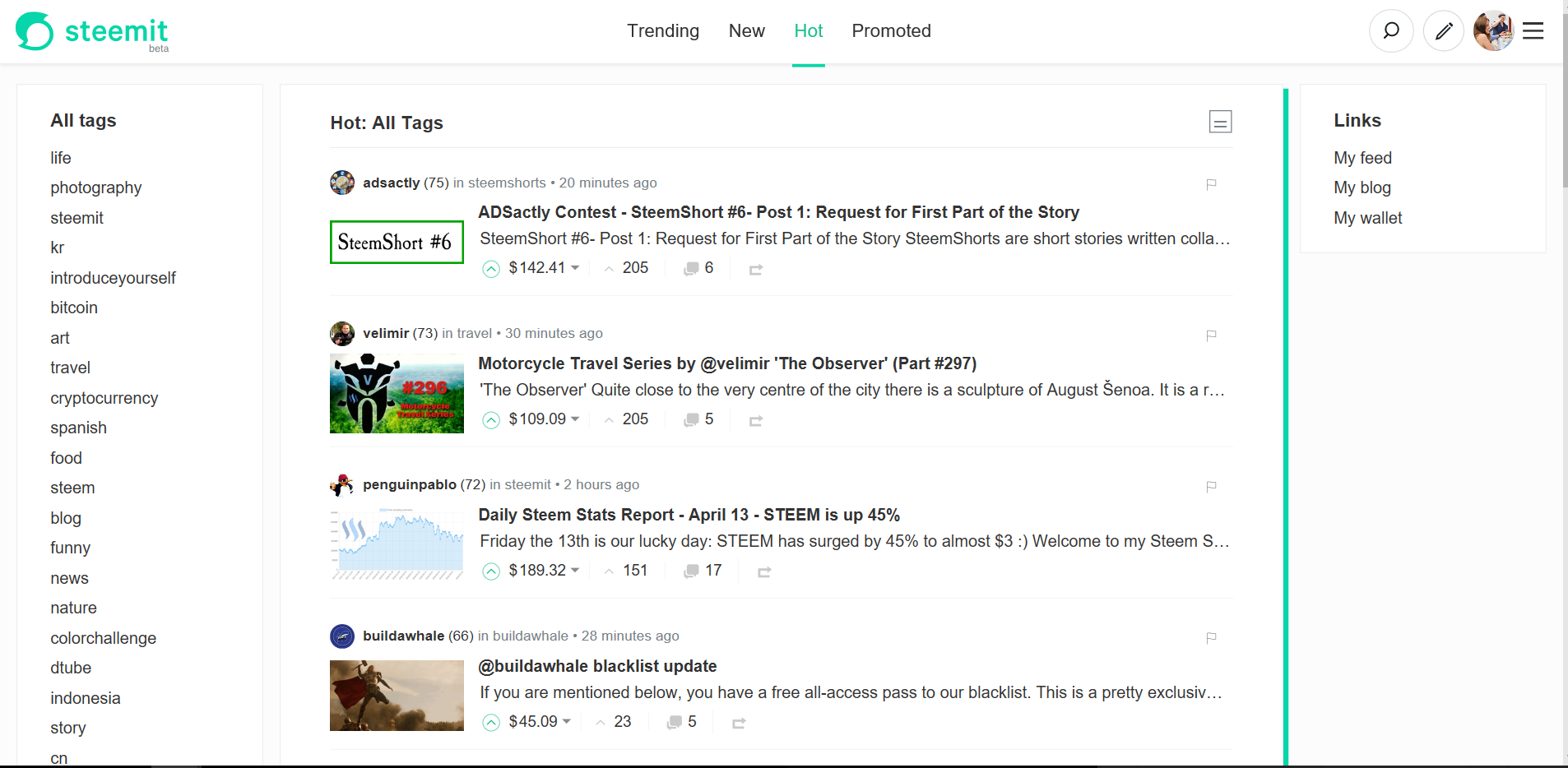
Task: Open the user profile avatar
Action: click(1494, 31)
